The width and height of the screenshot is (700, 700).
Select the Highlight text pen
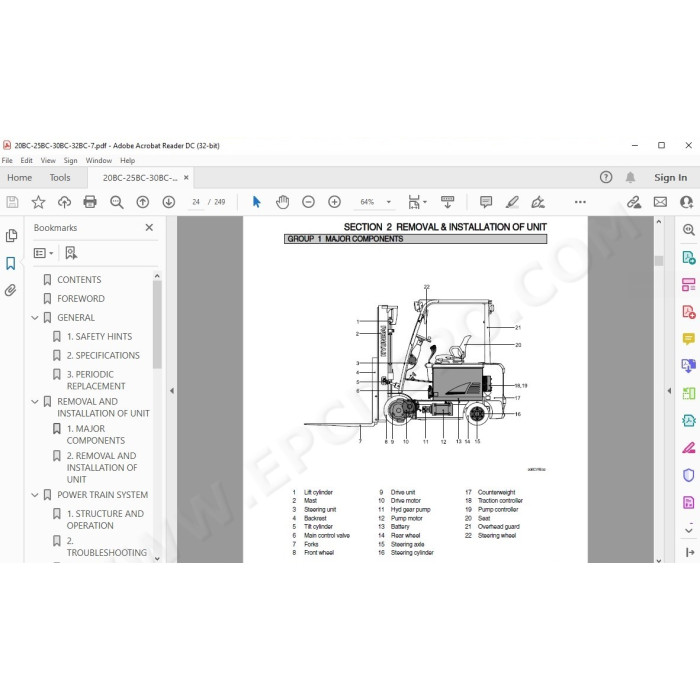512,202
